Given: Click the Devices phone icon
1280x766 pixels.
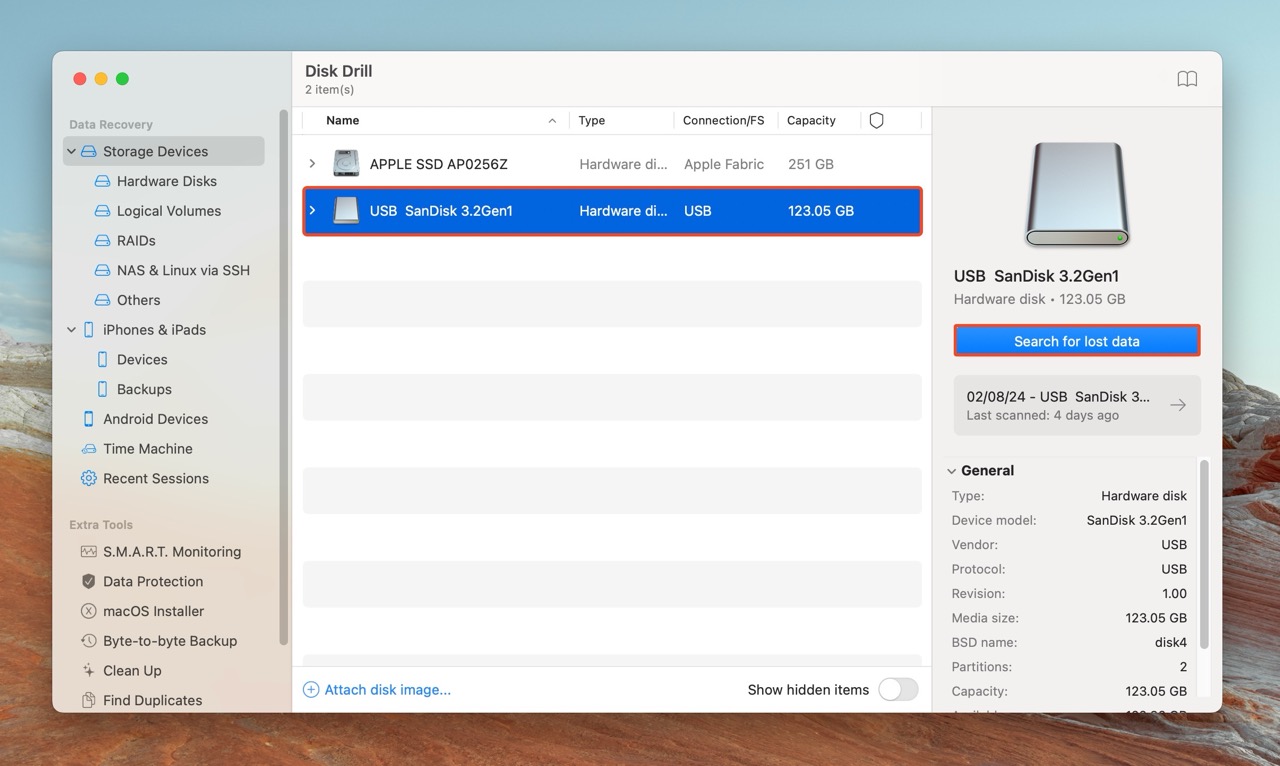Looking at the screenshot, I should (102, 359).
